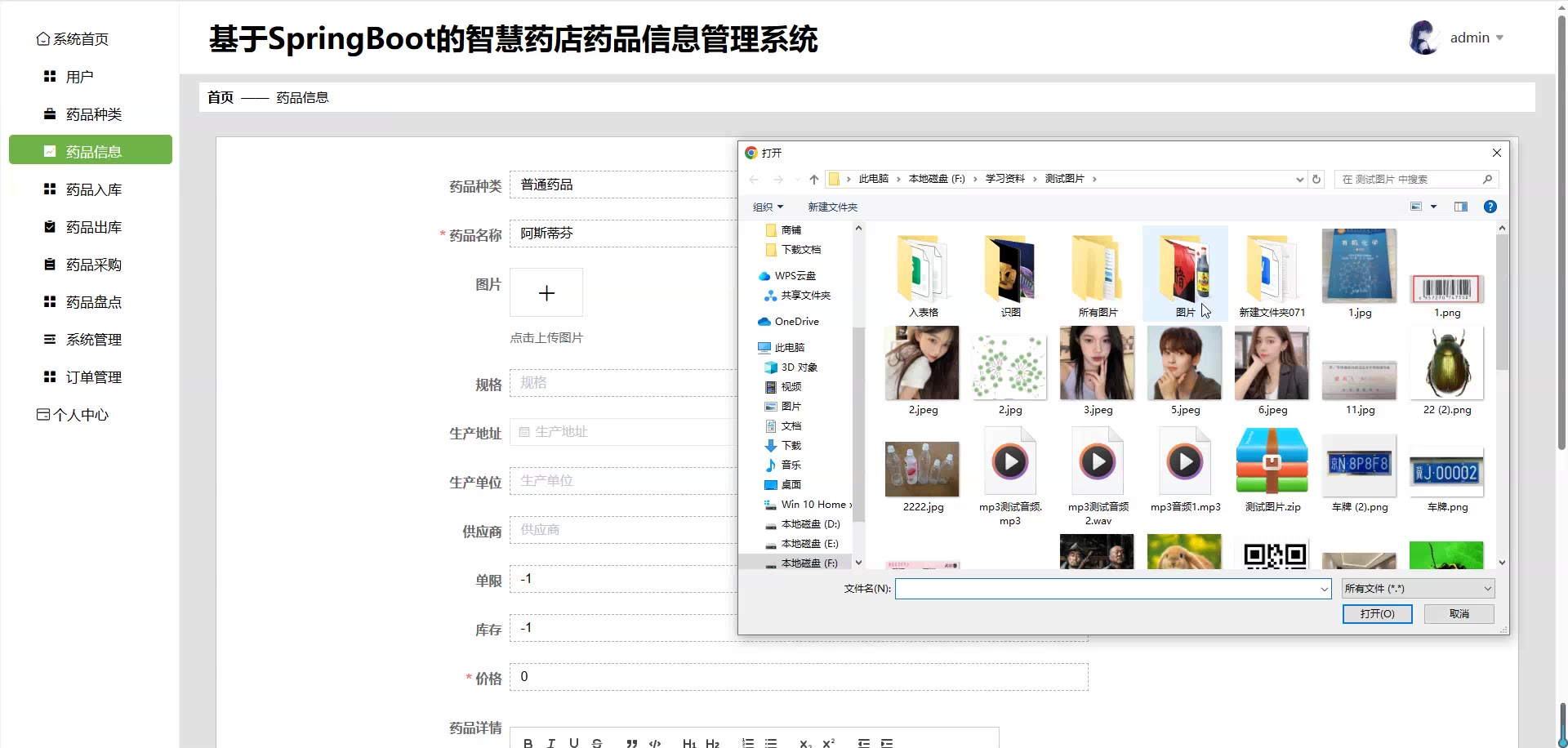Viewport: 1568px width, 748px height.
Task: Open the 图片 folder in file list
Action: point(1184,274)
